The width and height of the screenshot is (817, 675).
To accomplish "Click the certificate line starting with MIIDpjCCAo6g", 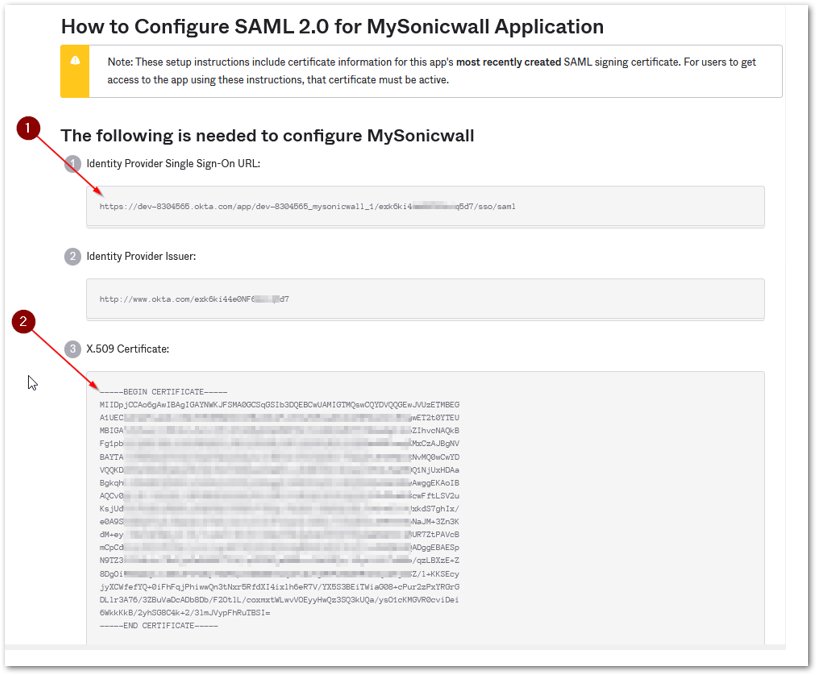I will click(279, 404).
